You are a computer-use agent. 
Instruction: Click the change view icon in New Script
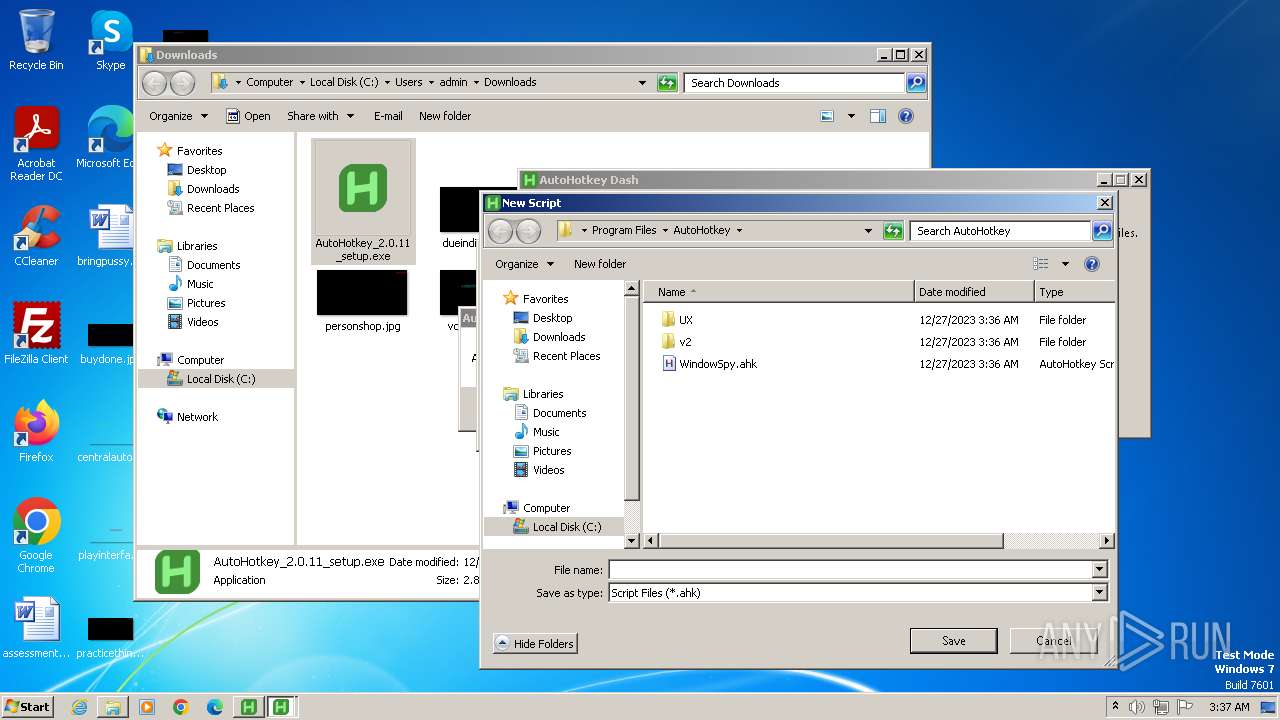(x=1041, y=264)
